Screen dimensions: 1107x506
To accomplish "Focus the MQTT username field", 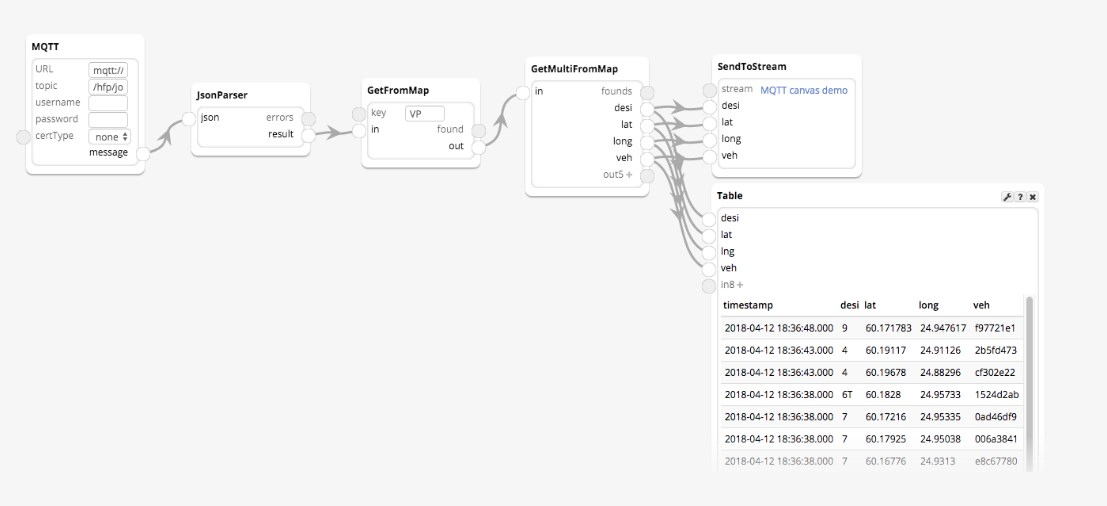I will pos(108,103).
